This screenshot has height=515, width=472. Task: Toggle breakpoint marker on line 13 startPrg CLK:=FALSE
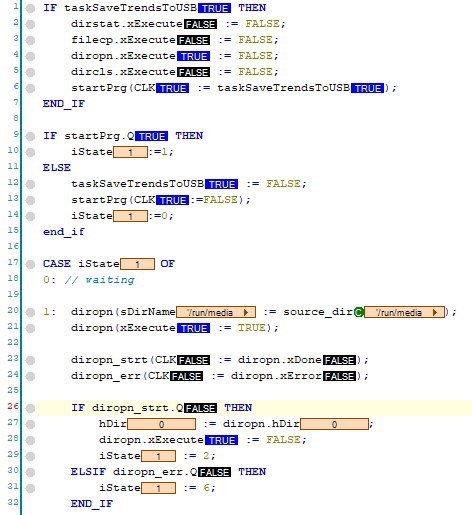click(x=30, y=200)
